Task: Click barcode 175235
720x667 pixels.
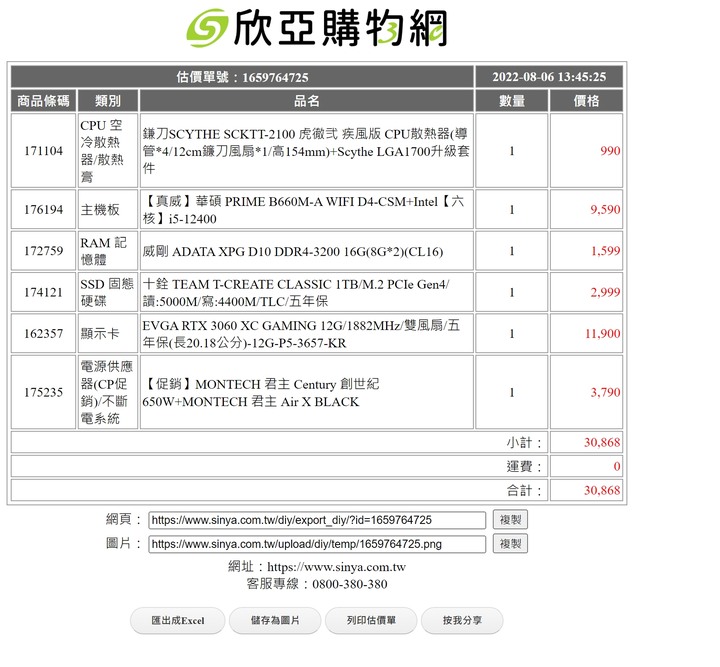Action: tap(43, 392)
